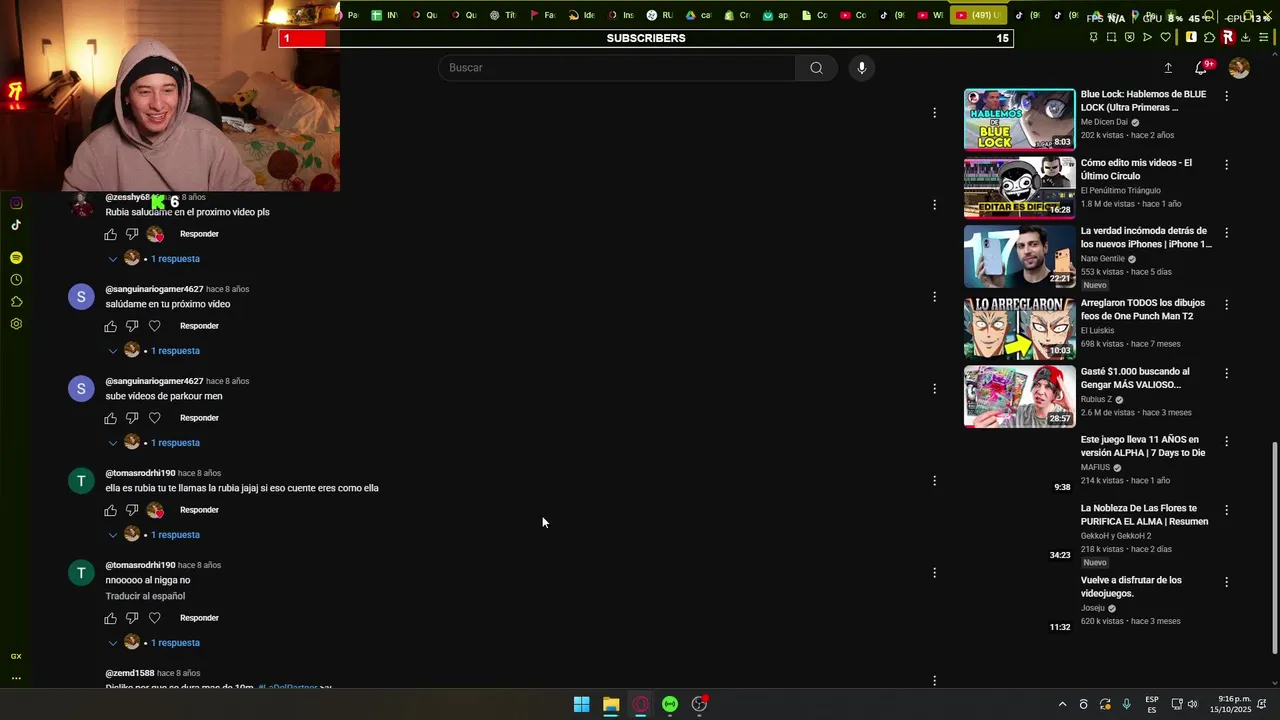Switch to the Google Drive 'ca' tab
The height and width of the screenshot is (720, 1280).
(x=698, y=15)
